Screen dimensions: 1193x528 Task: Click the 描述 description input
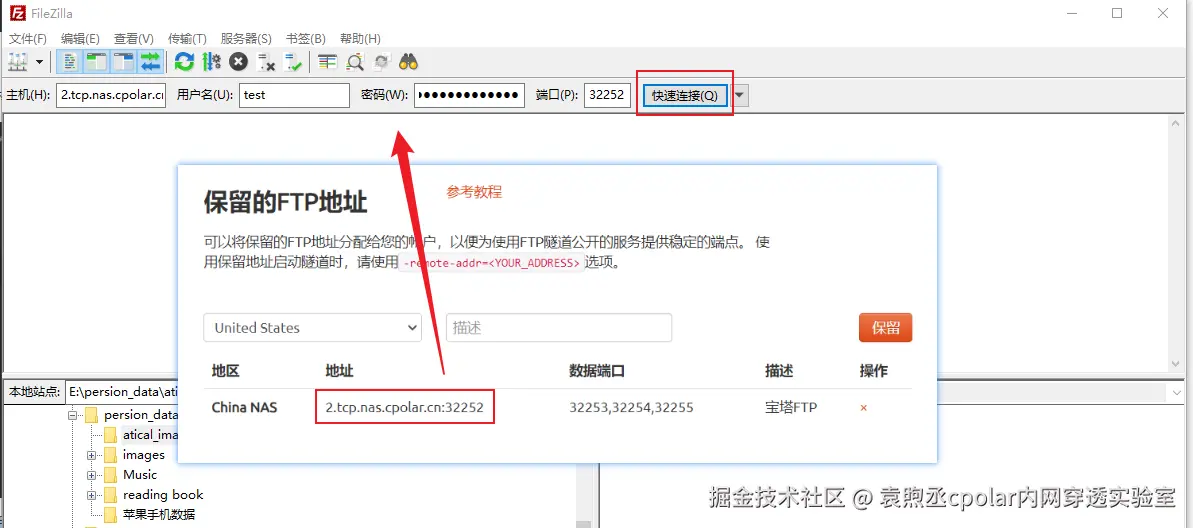coord(558,328)
